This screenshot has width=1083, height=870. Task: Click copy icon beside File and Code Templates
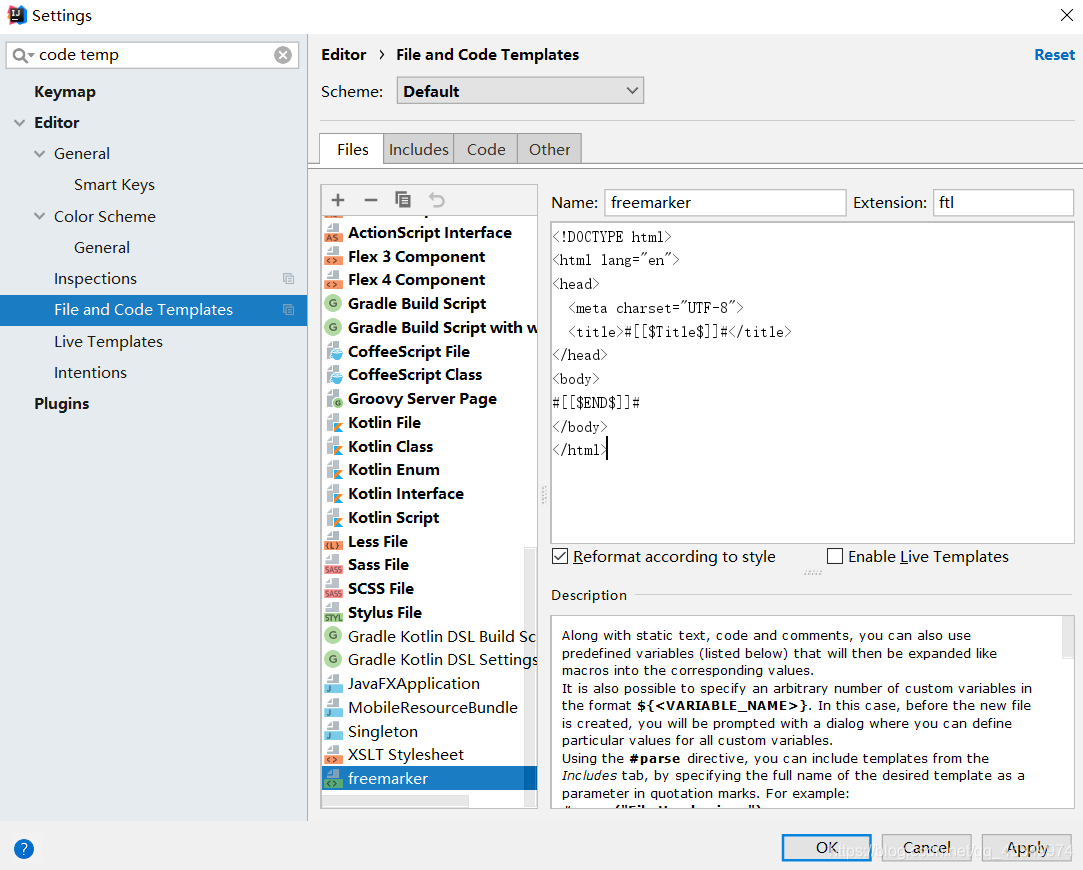click(289, 310)
